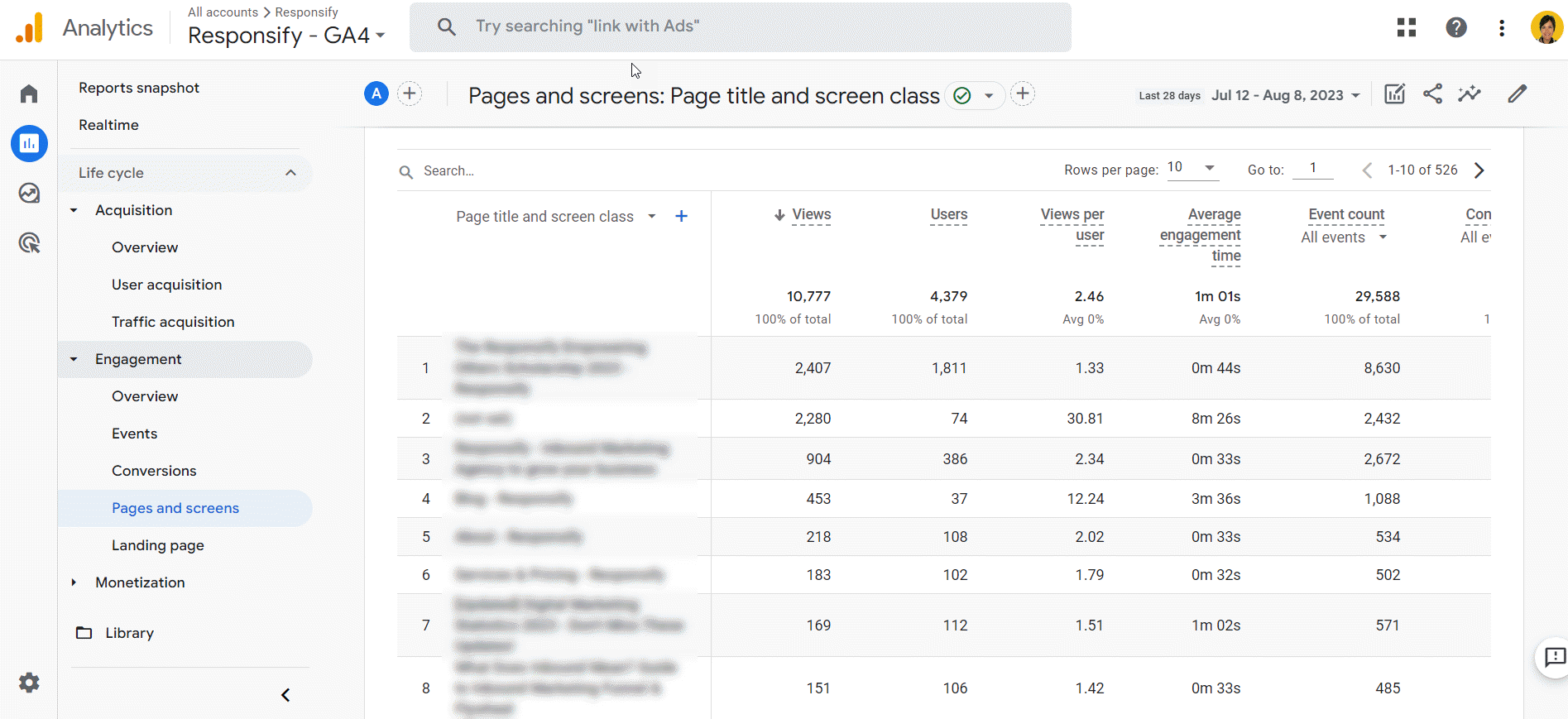Expand the Monetization section arrow
Viewport: 1568px width, 719px height.
click(x=74, y=582)
